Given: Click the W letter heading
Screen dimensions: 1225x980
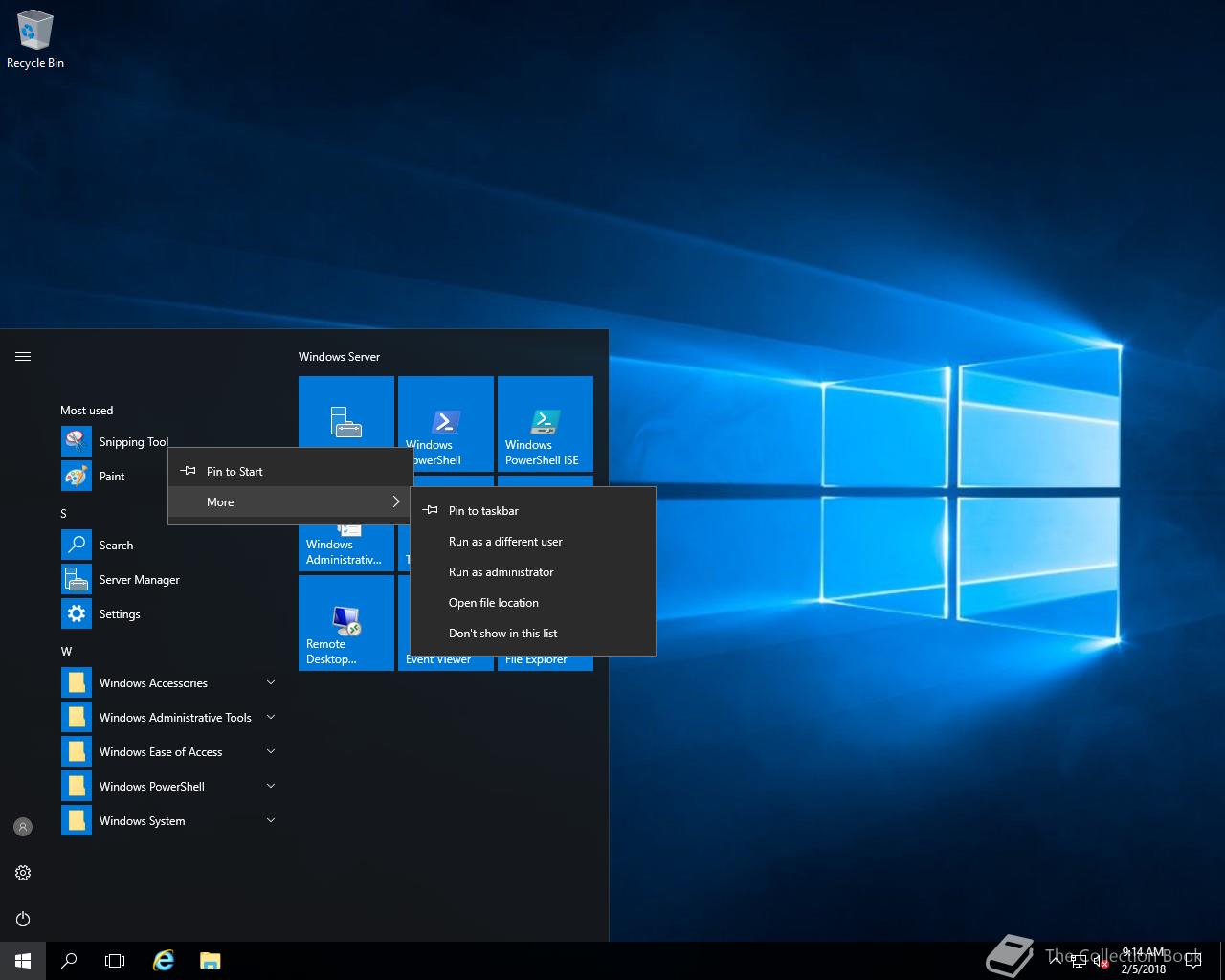Looking at the screenshot, I should [66, 651].
